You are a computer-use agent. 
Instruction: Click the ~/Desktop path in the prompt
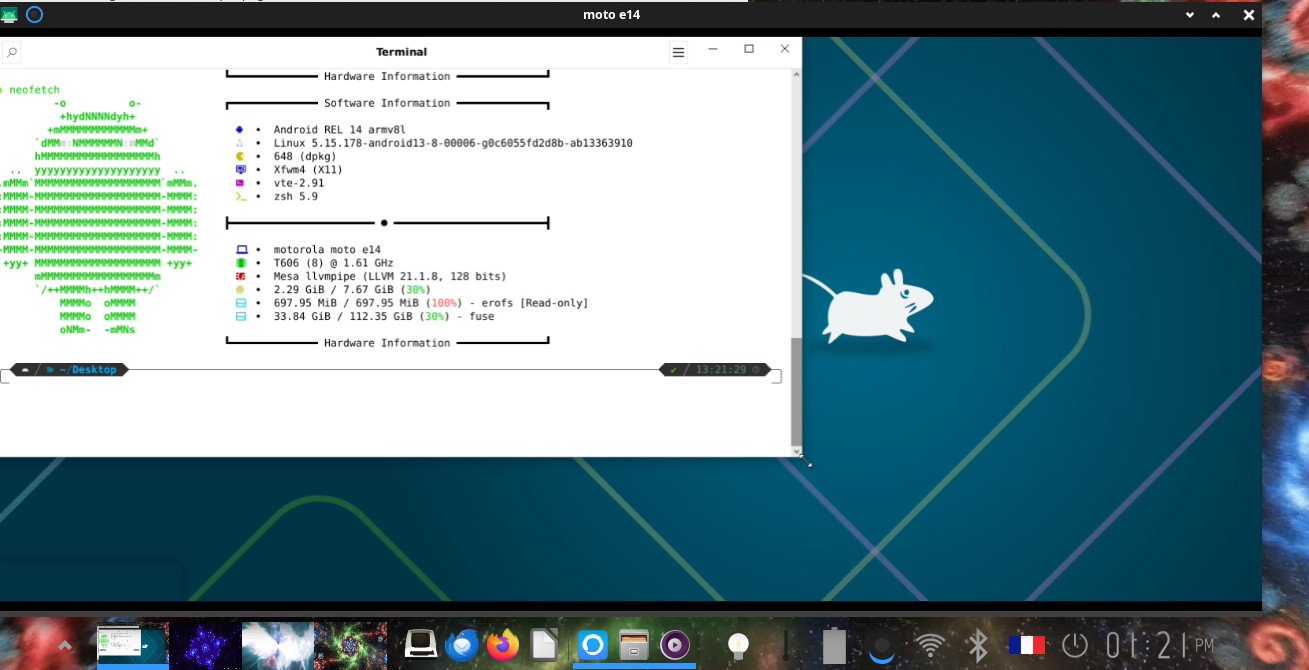click(88, 370)
